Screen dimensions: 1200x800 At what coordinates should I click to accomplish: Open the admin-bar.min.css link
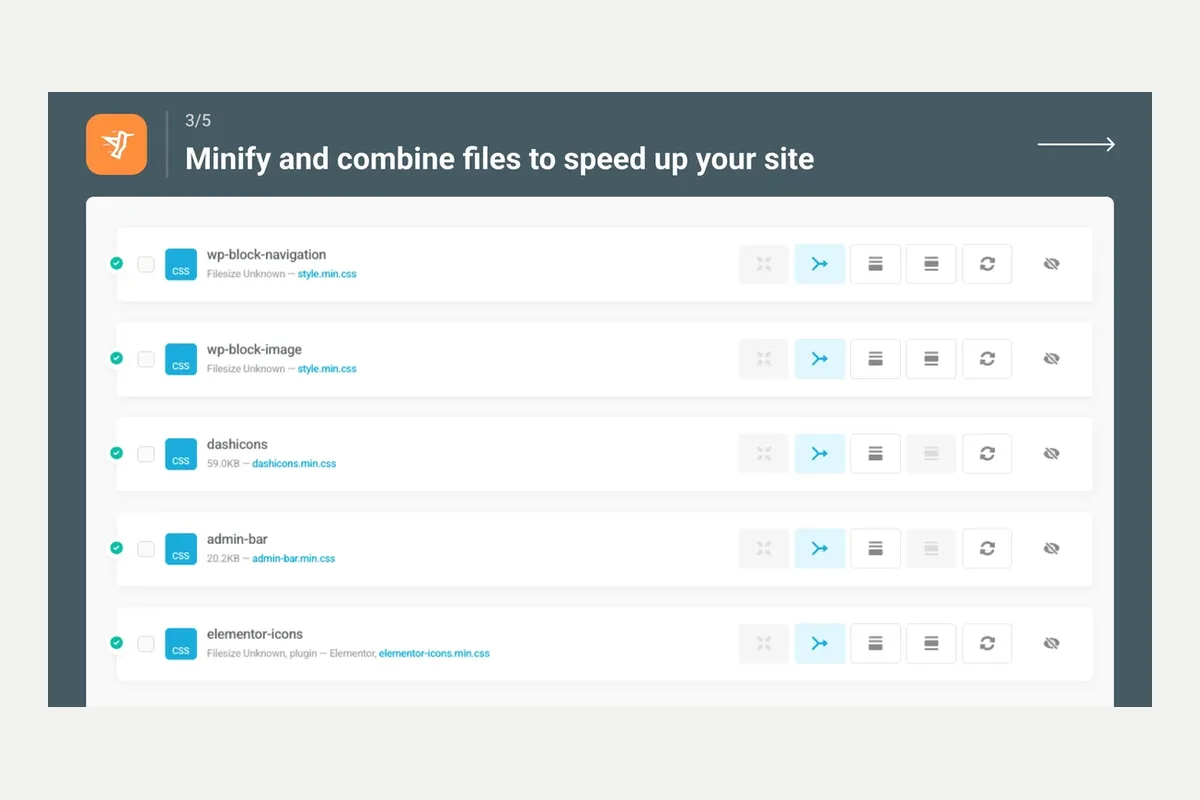click(x=294, y=559)
